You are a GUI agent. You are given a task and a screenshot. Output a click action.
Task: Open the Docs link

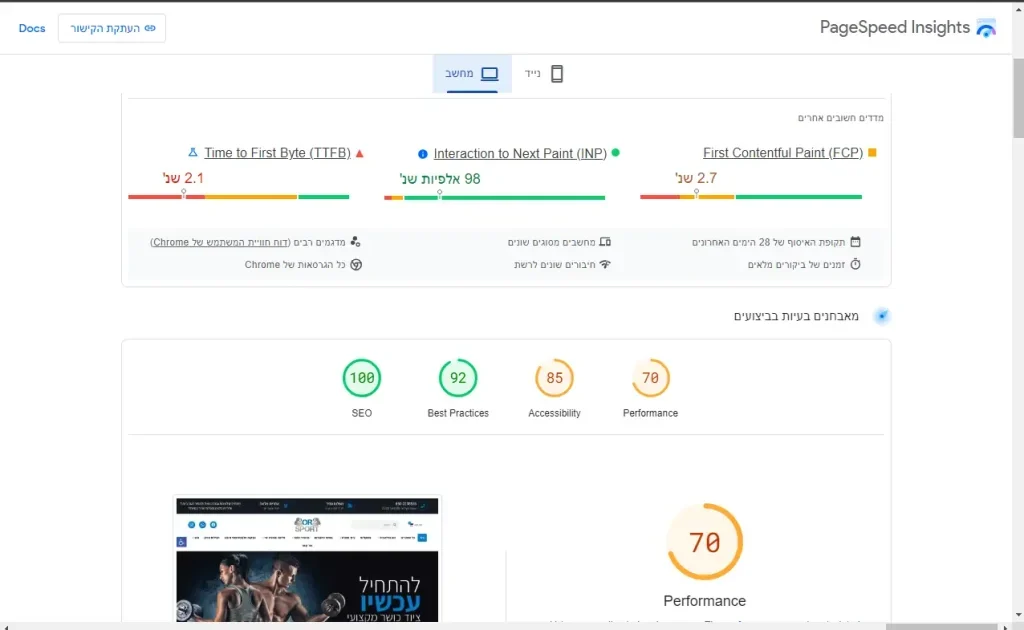click(x=32, y=28)
